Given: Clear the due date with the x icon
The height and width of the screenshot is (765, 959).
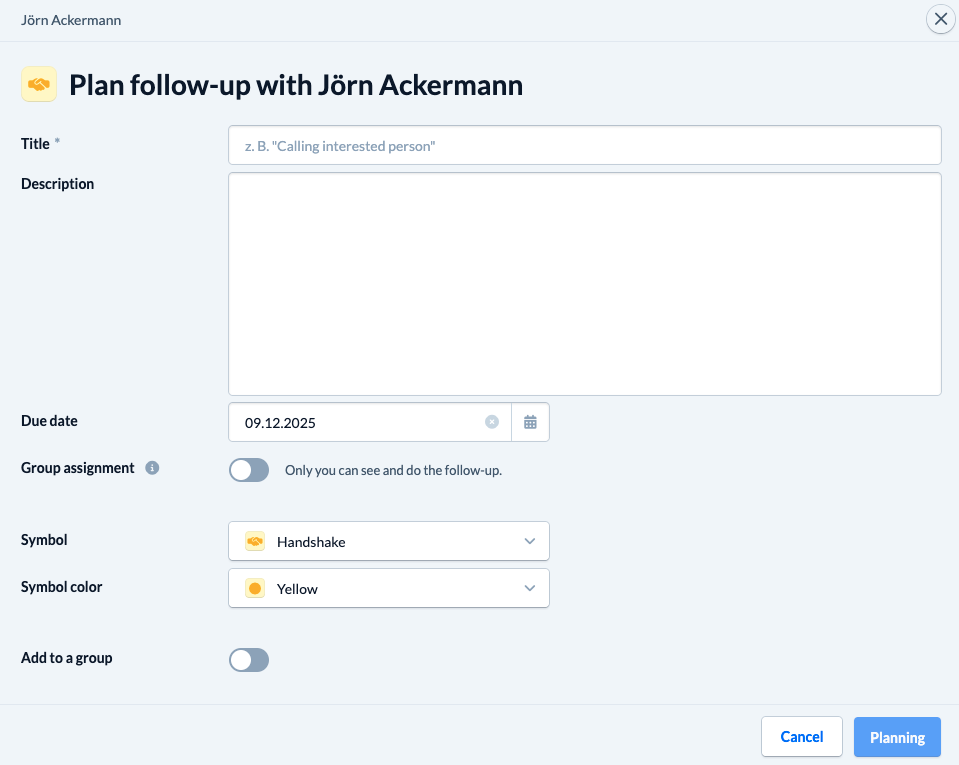Looking at the screenshot, I should point(492,422).
